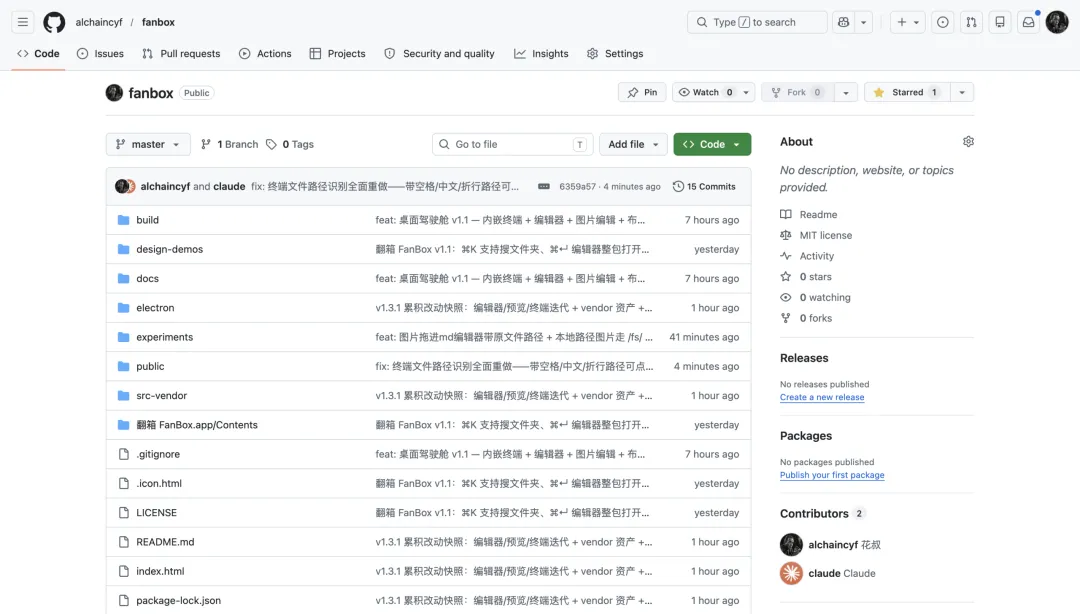Open alchaincyf owner breadcrumb link
The height and width of the screenshot is (614, 1080).
[x=98, y=22]
